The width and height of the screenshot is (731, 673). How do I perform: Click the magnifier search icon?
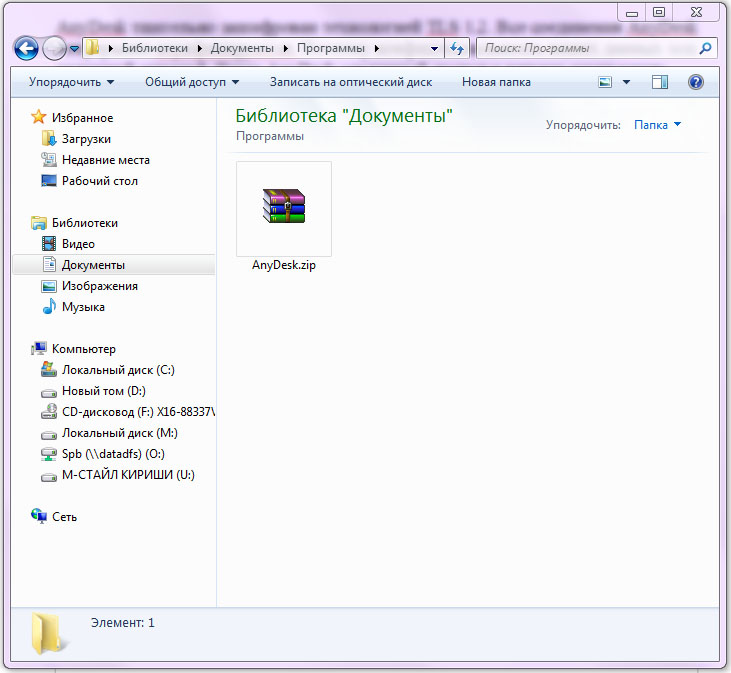[x=705, y=48]
